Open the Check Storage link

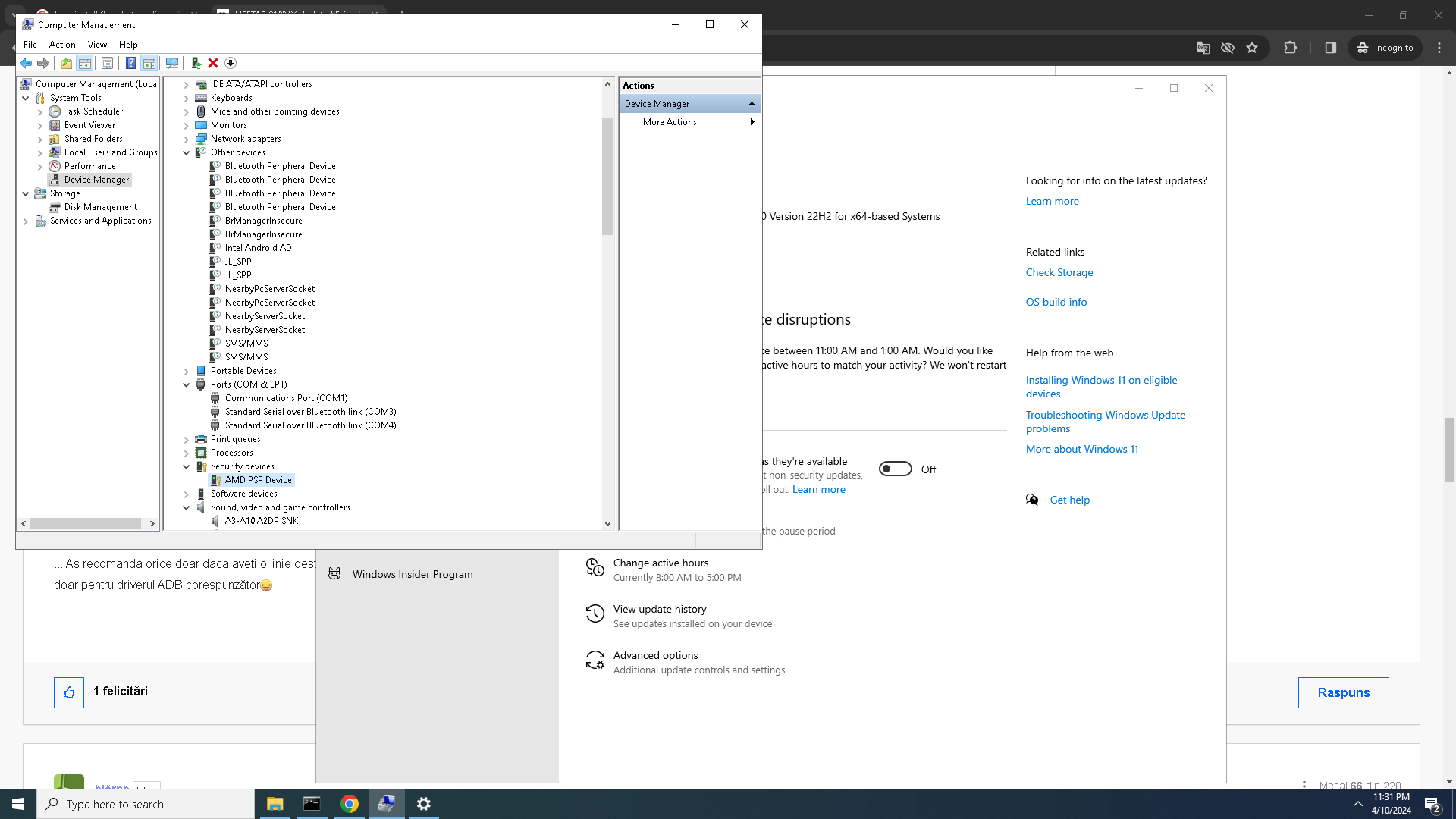click(1059, 272)
